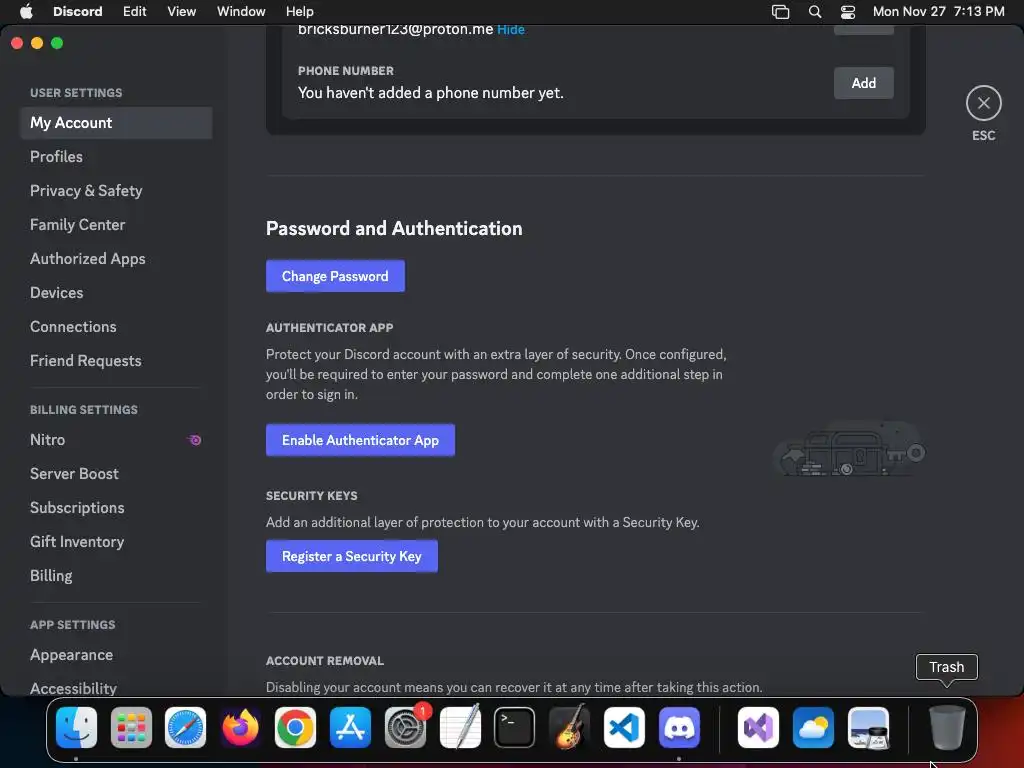
Task: Click the Password and Authentication heading
Action: 394,229
